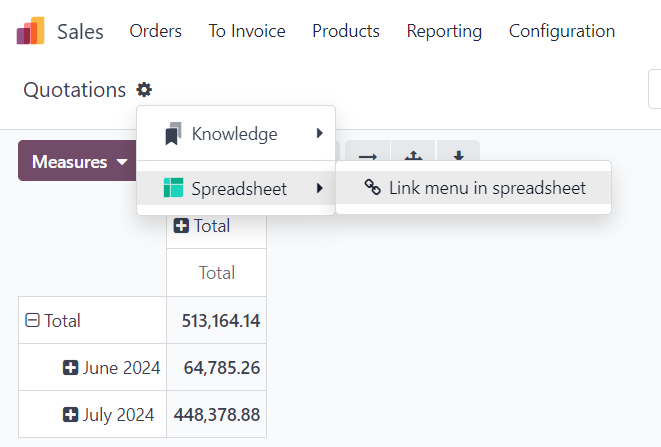
Task: Click the Products menu item
Action: pyautogui.click(x=345, y=31)
